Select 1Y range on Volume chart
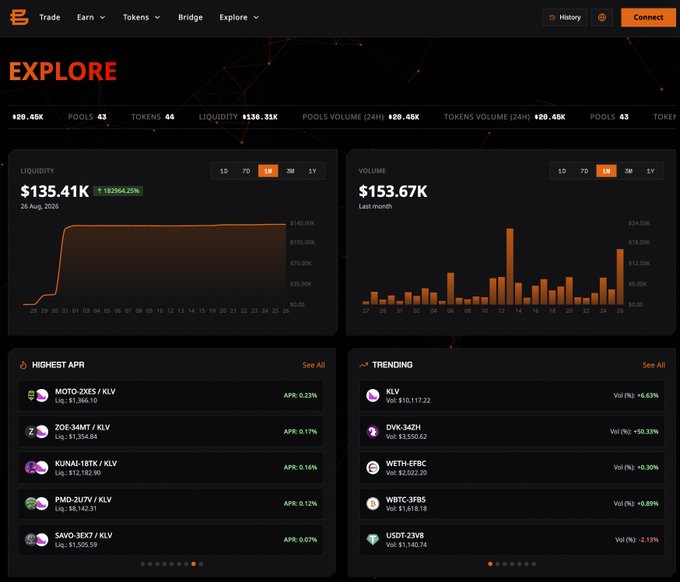The image size is (680, 582). click(651, 171)
